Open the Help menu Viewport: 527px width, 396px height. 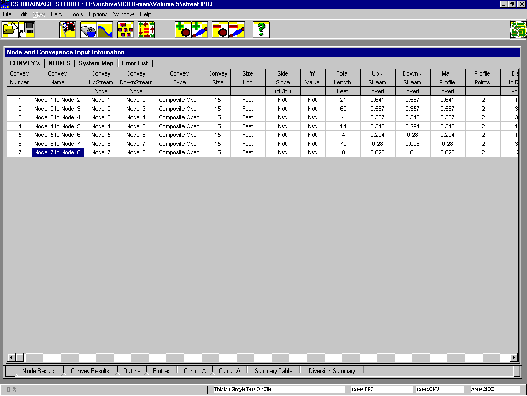pyautogui.click(x=145, y=14)
